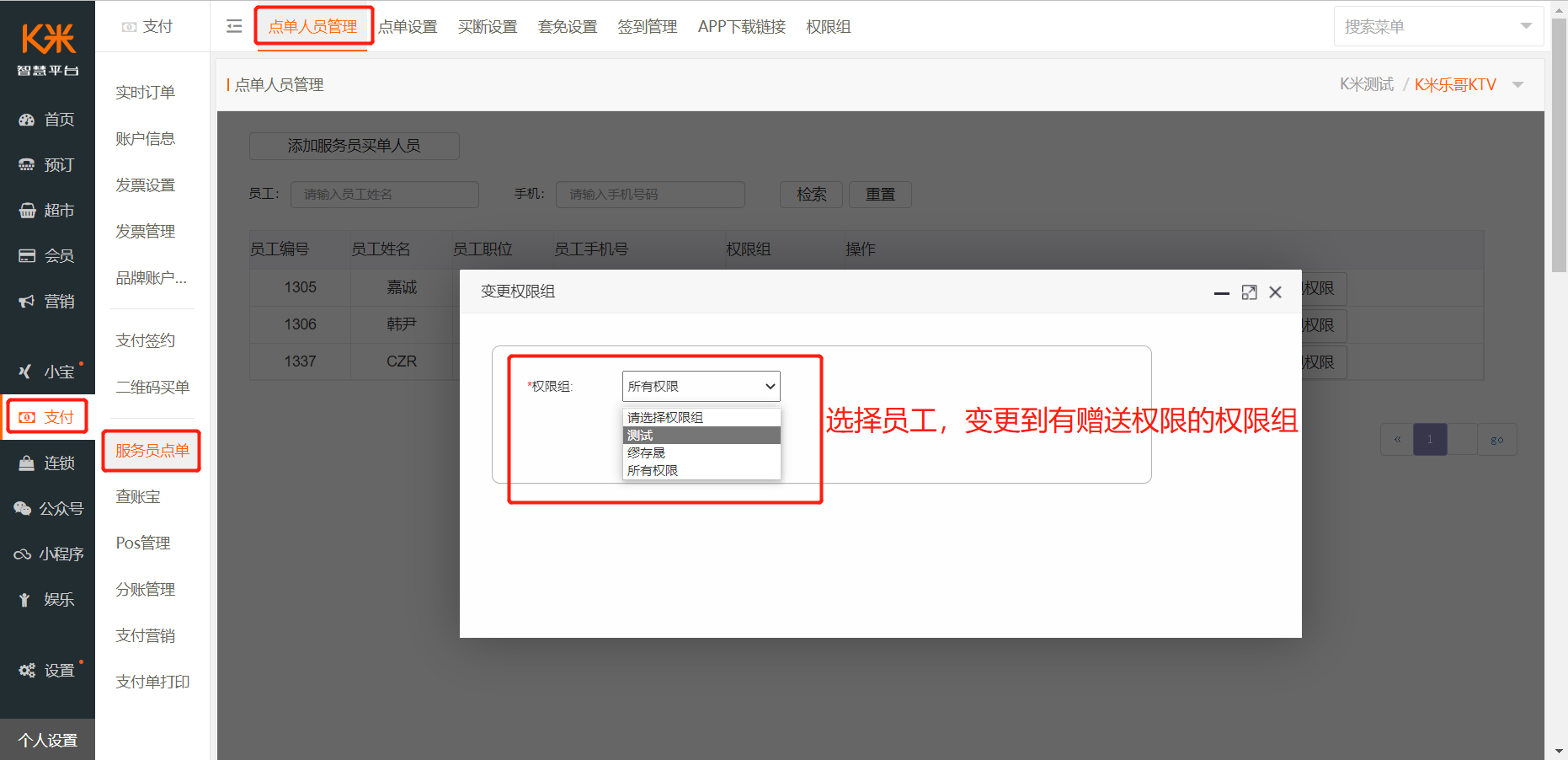Close the 变更权限组 dialog
This screenshot has height=760, width=1568.
tap(1275, 292)
